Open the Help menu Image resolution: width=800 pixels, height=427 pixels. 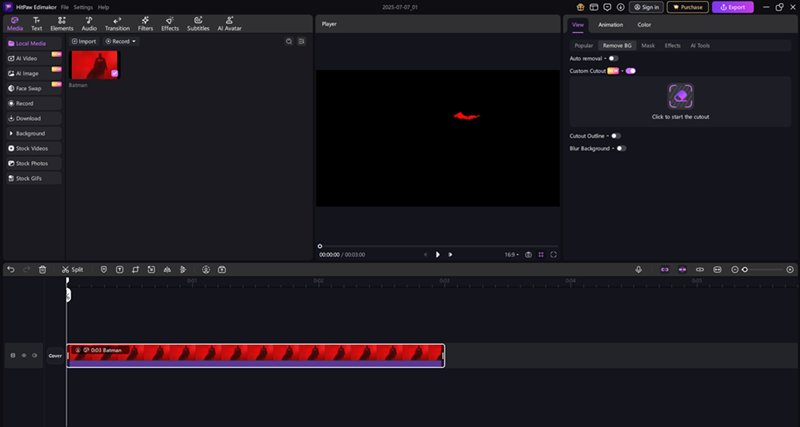104,7
